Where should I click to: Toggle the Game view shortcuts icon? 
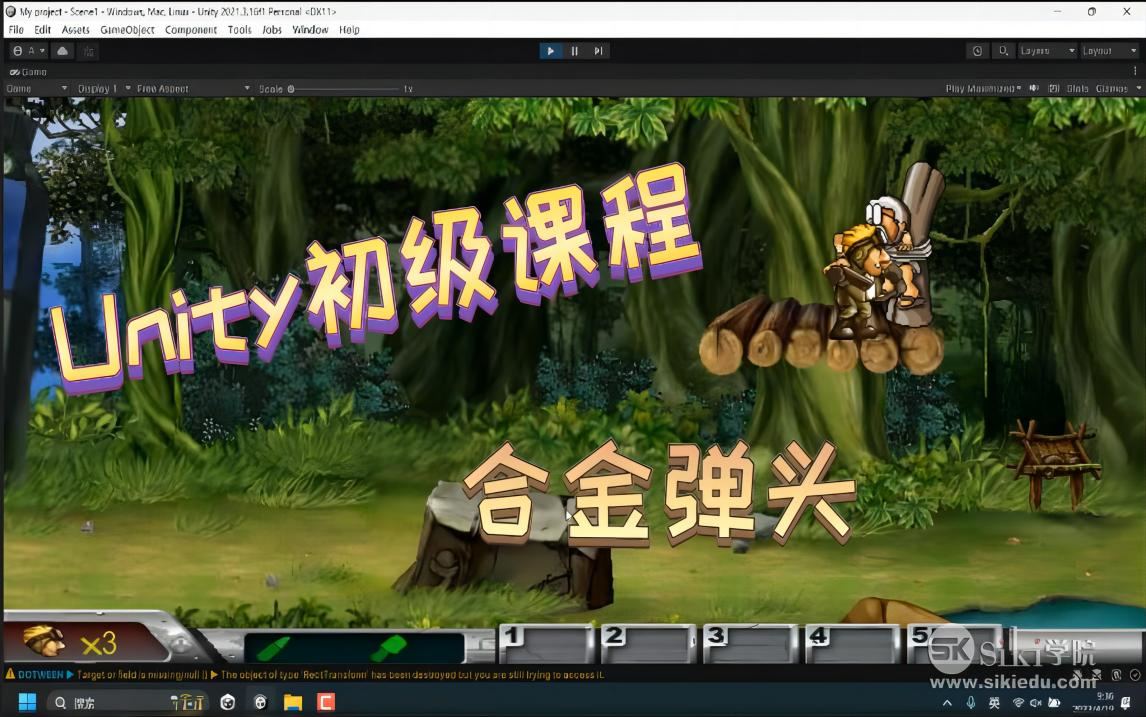click(x=1054, y=88)
